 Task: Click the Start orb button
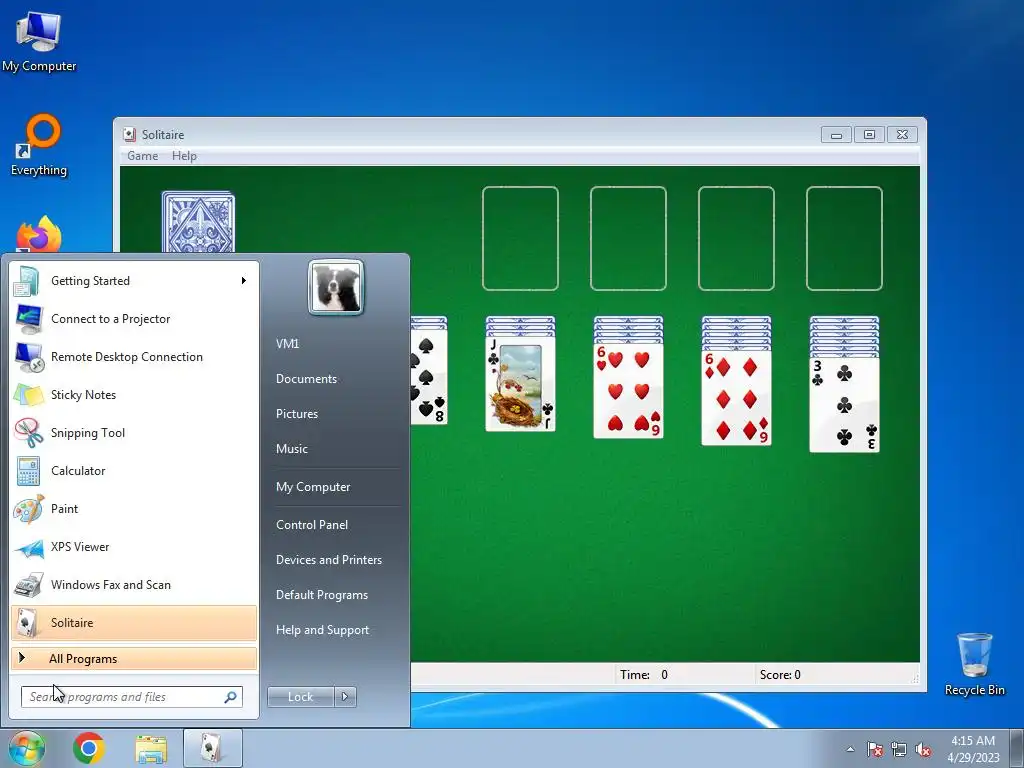coord(26,748)
